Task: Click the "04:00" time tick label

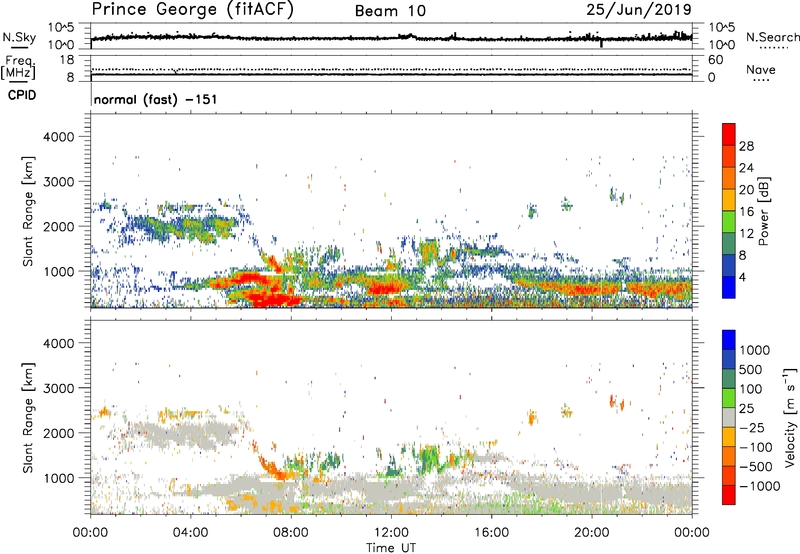Action: click(190, 533)
